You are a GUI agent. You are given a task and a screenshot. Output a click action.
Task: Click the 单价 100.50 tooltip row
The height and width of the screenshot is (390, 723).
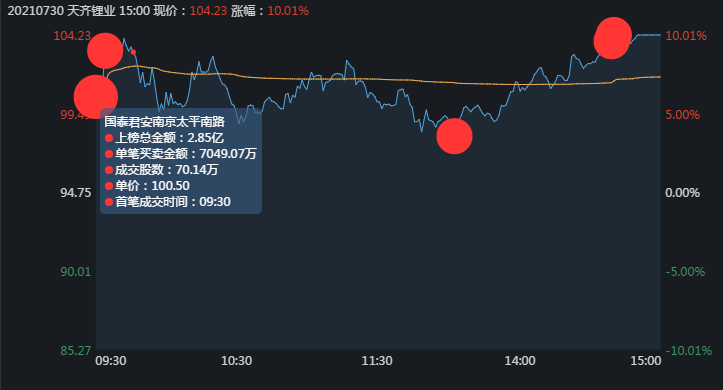click(147, 186)
